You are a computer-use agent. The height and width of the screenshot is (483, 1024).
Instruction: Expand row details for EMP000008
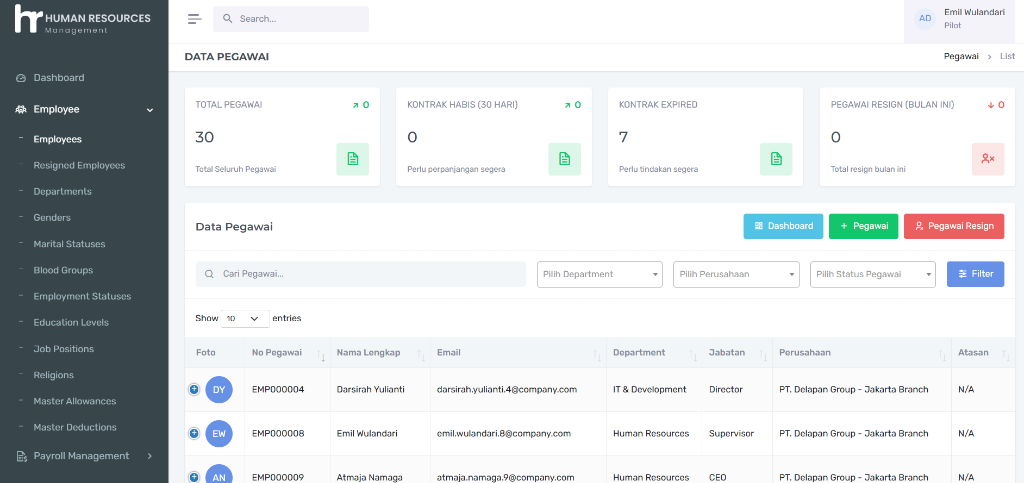point(194,433)
